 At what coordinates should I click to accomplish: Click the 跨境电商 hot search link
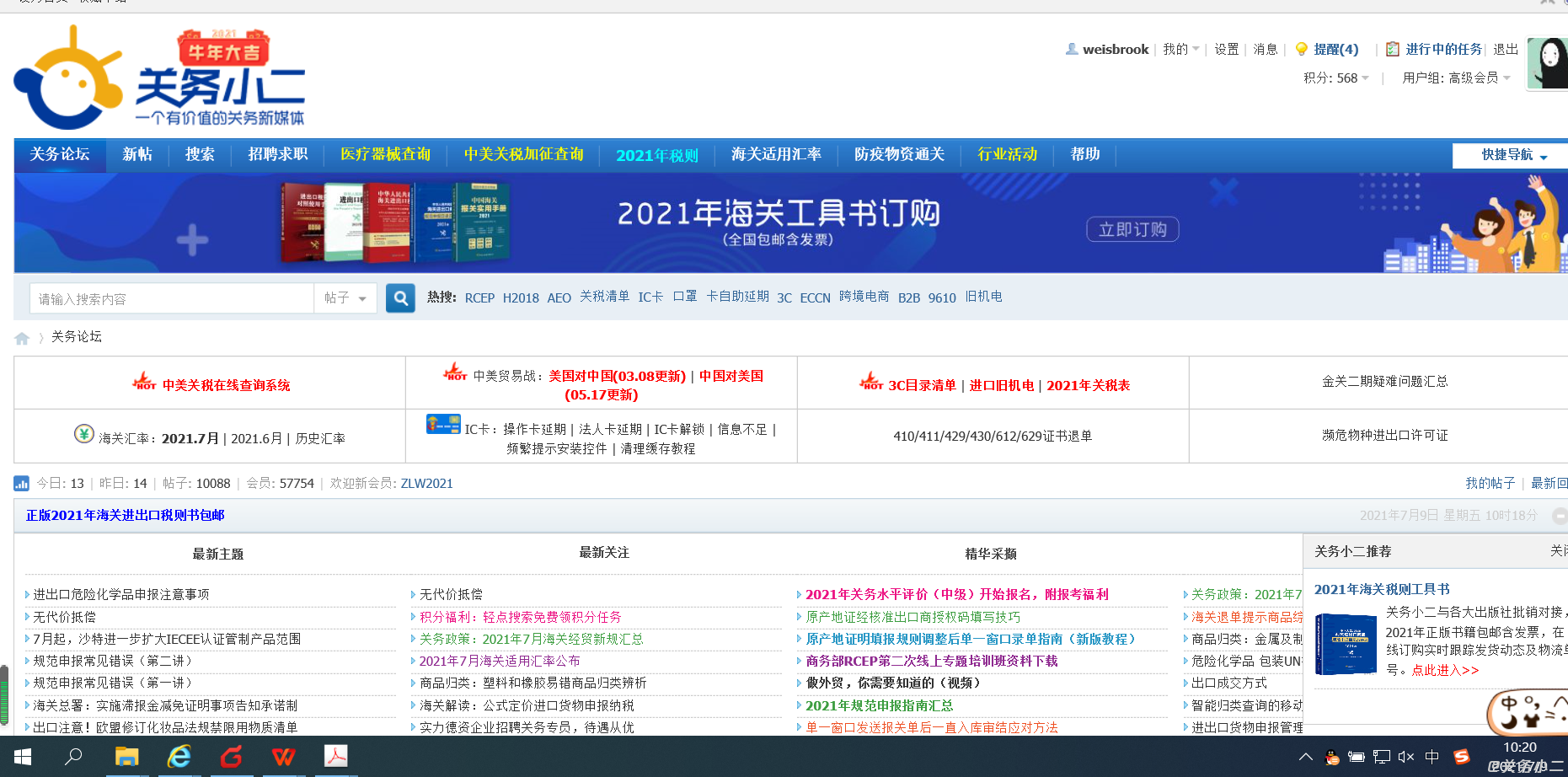[864, 297]
